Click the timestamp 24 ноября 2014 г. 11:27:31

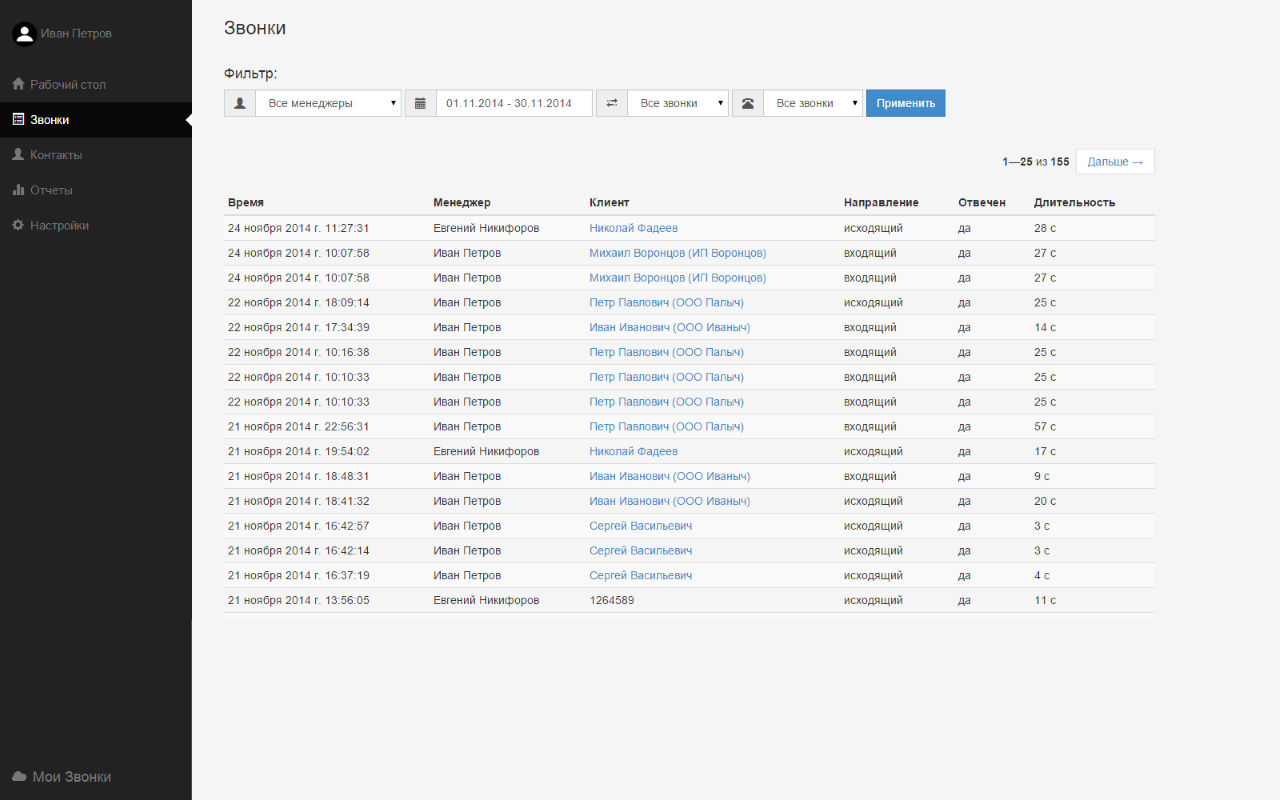(298, 228)
